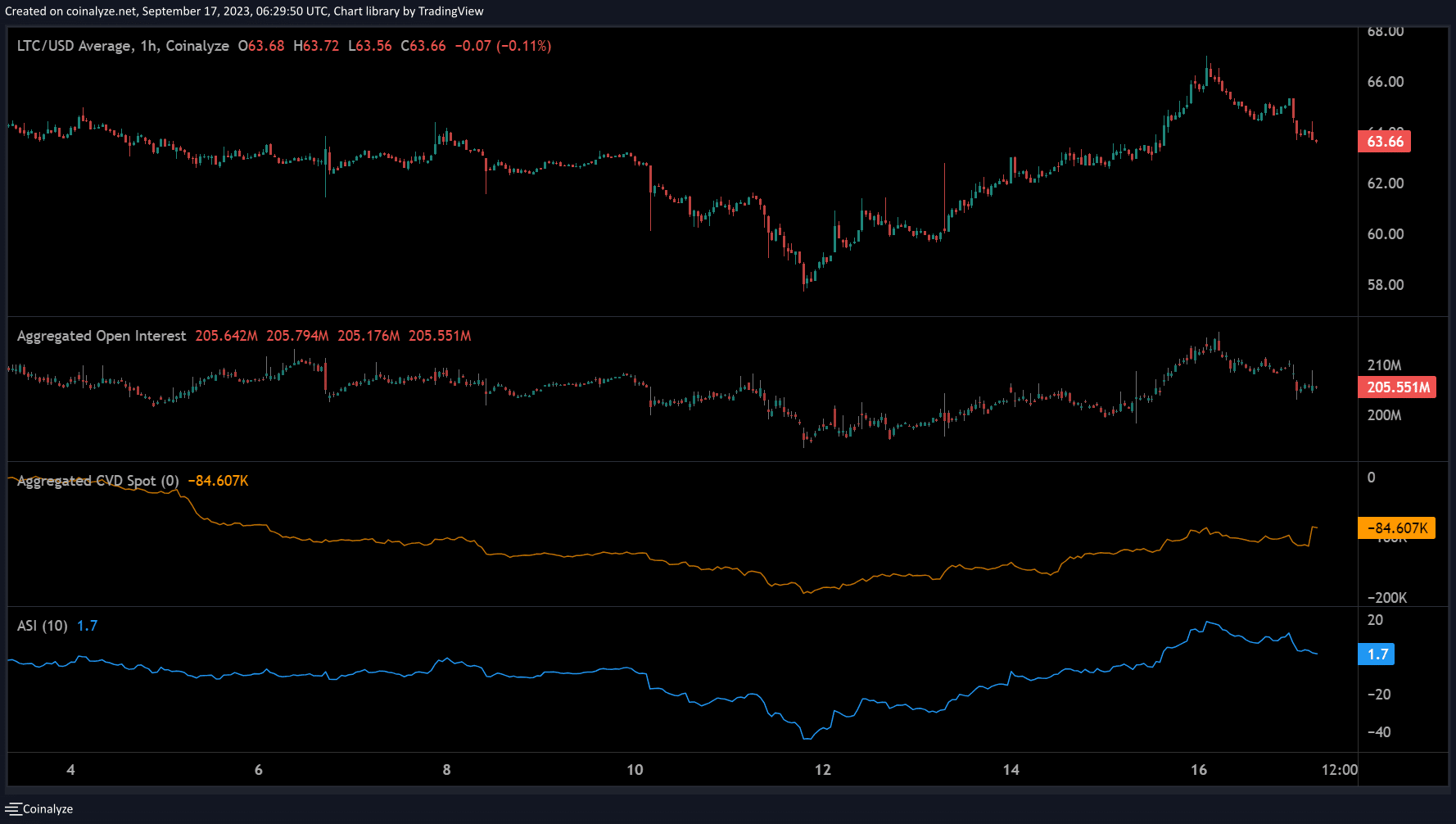Select the LTC/USD Average chart title
1456x824 pixels.
[x=123, y=46]
